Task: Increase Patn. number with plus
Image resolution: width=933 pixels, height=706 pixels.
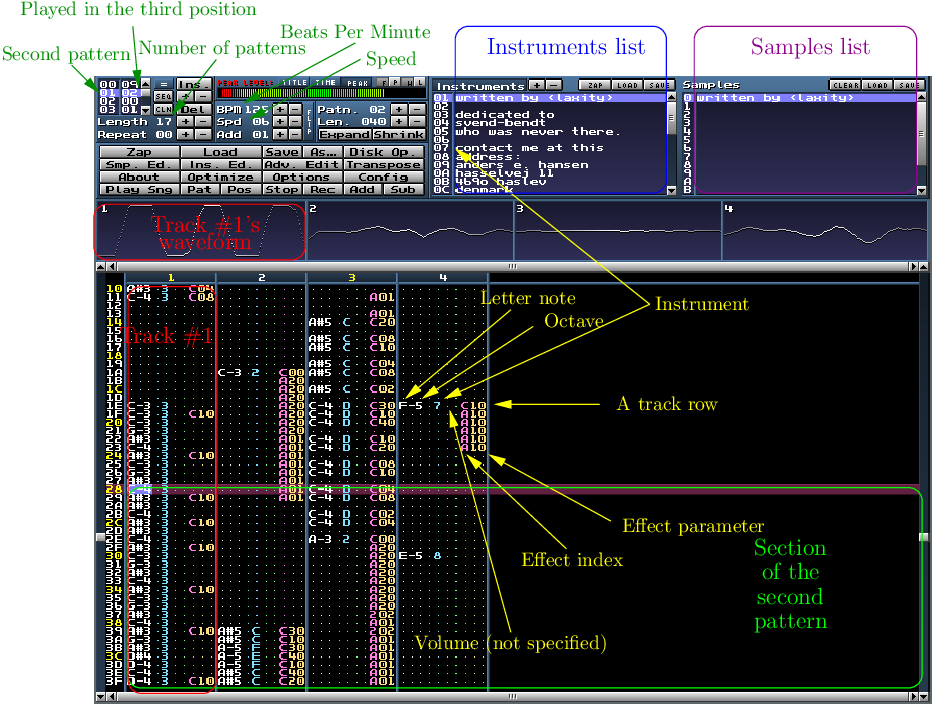Action: click(x=400, y=109)
